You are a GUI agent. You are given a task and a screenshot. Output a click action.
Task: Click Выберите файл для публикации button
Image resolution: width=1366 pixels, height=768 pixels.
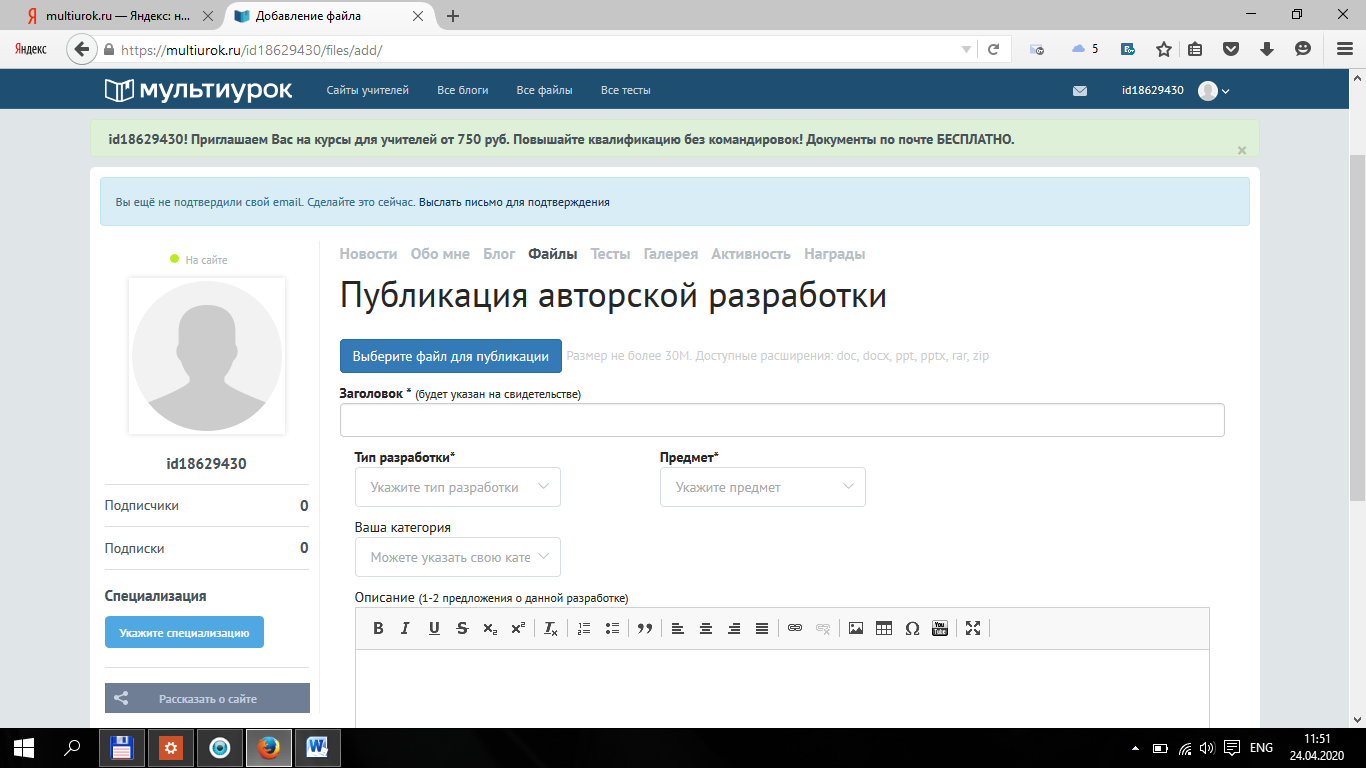click(x=451, y=356)
